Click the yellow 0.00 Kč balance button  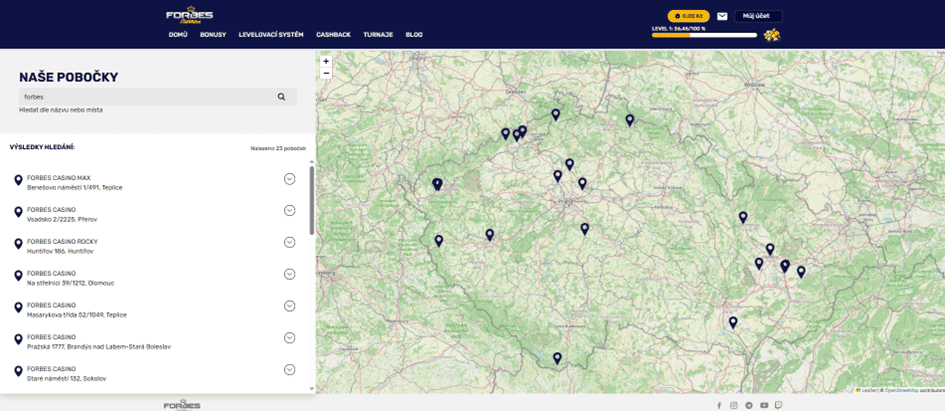pyautogui.click(x=688, y=16)
